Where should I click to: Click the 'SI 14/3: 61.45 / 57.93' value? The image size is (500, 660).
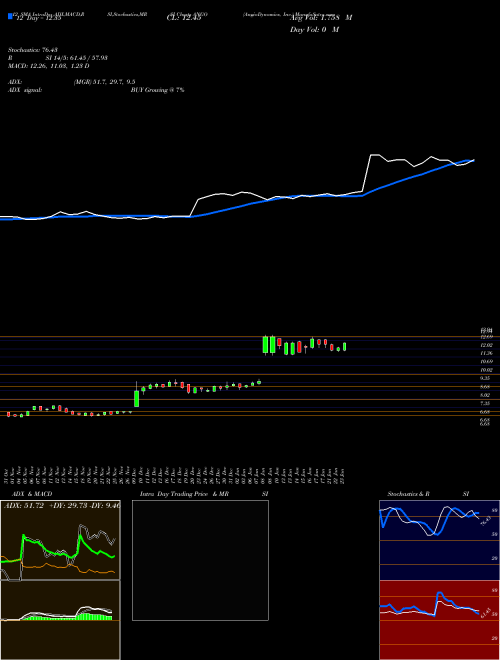(x=77, y=58)
